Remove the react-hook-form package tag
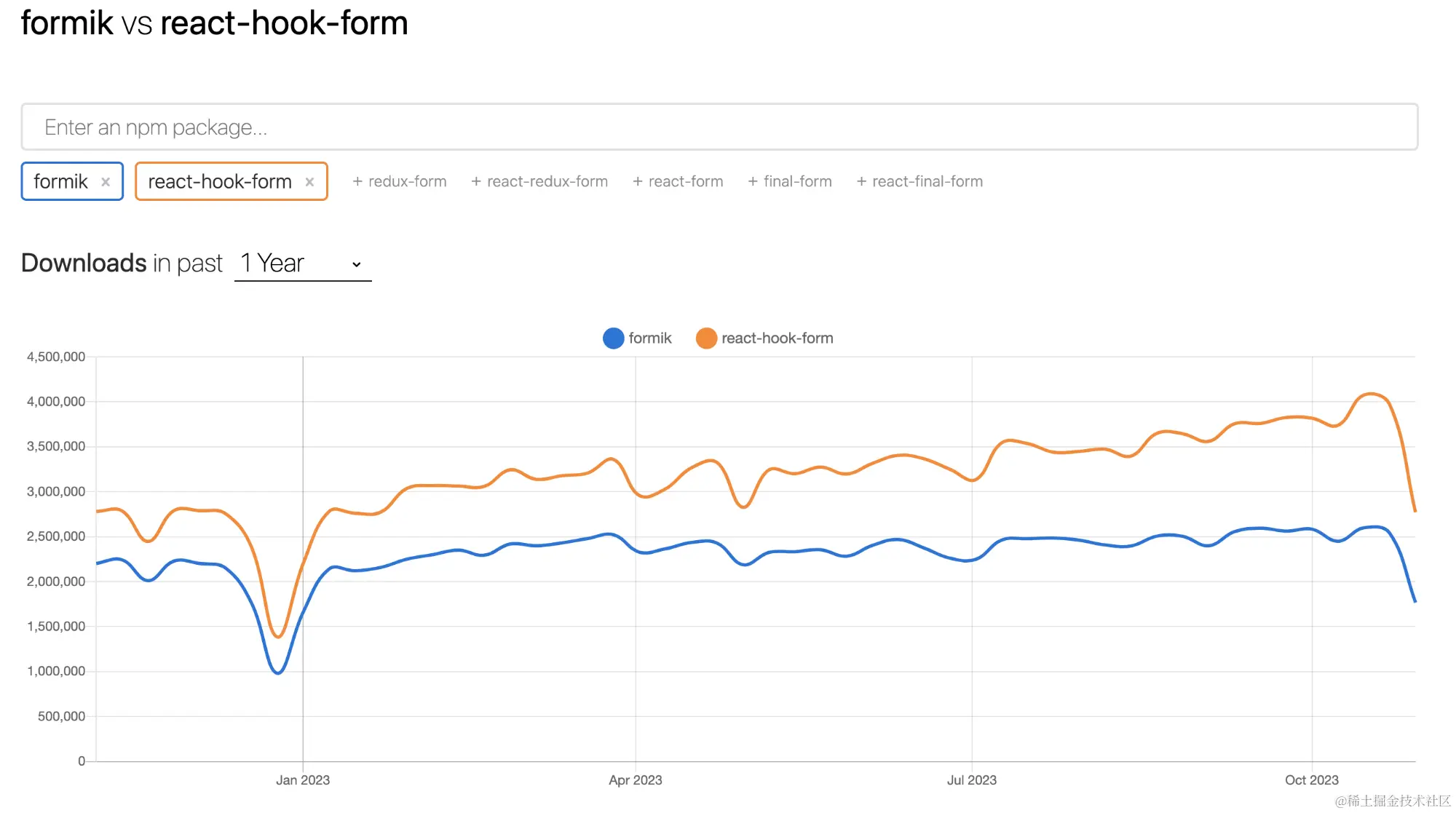Viewport: 1456px width, 813px height. coord(309,182)
